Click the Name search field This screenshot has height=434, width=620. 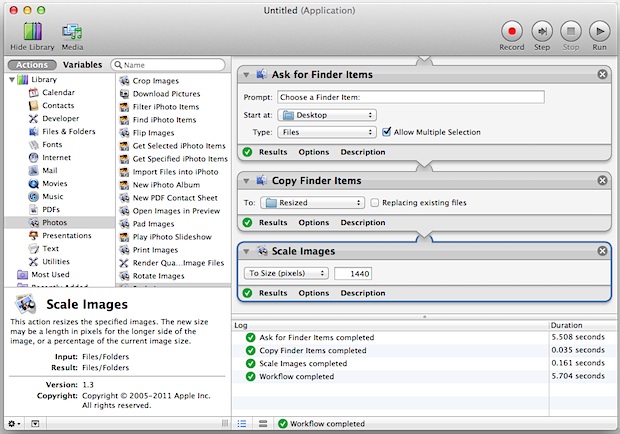click(x=168, y=65)
